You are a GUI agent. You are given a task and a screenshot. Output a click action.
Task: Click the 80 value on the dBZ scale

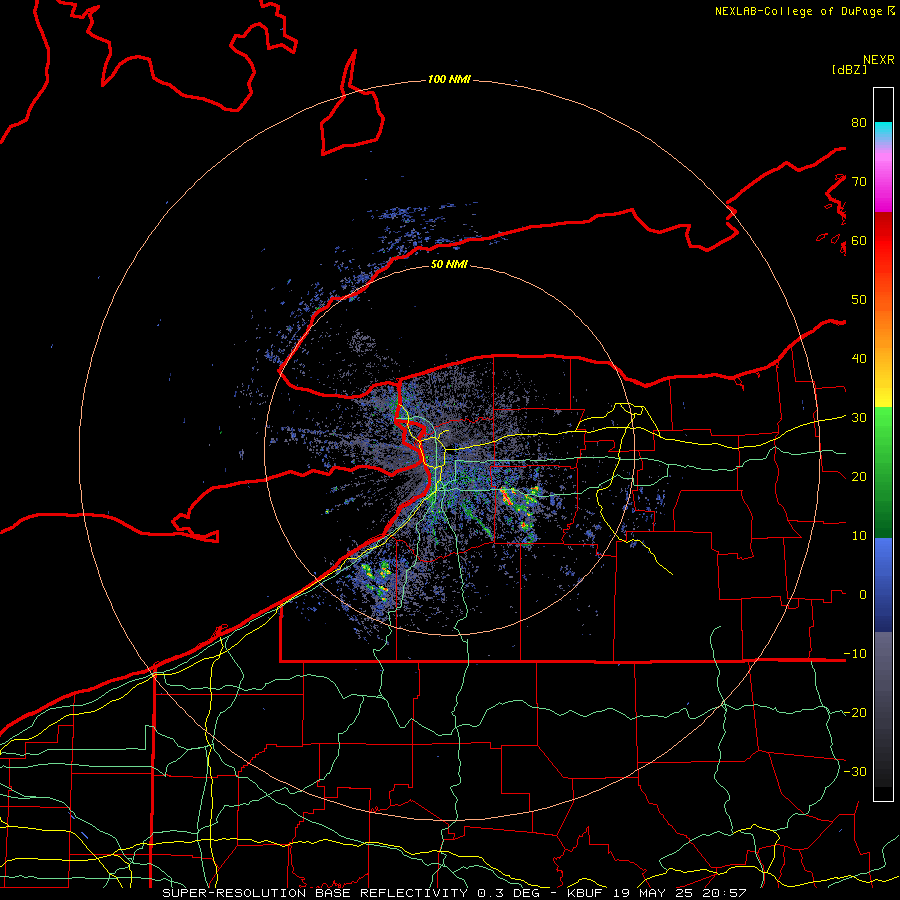point(859,122)
